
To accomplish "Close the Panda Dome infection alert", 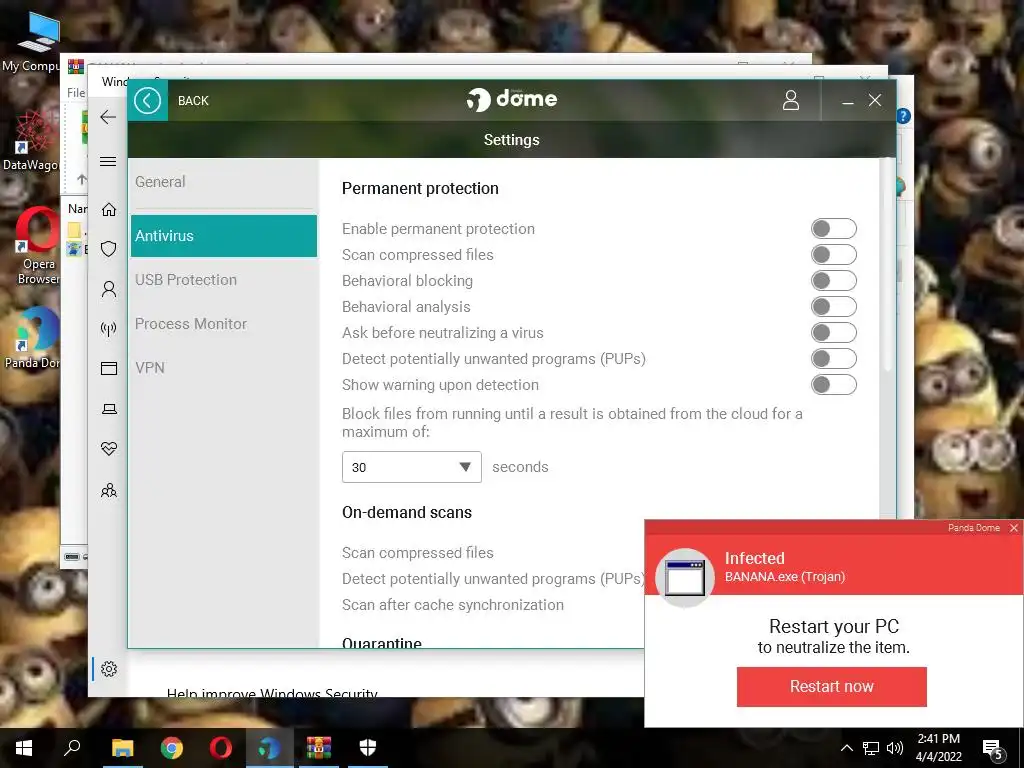I will click(x=1014, y=528).
